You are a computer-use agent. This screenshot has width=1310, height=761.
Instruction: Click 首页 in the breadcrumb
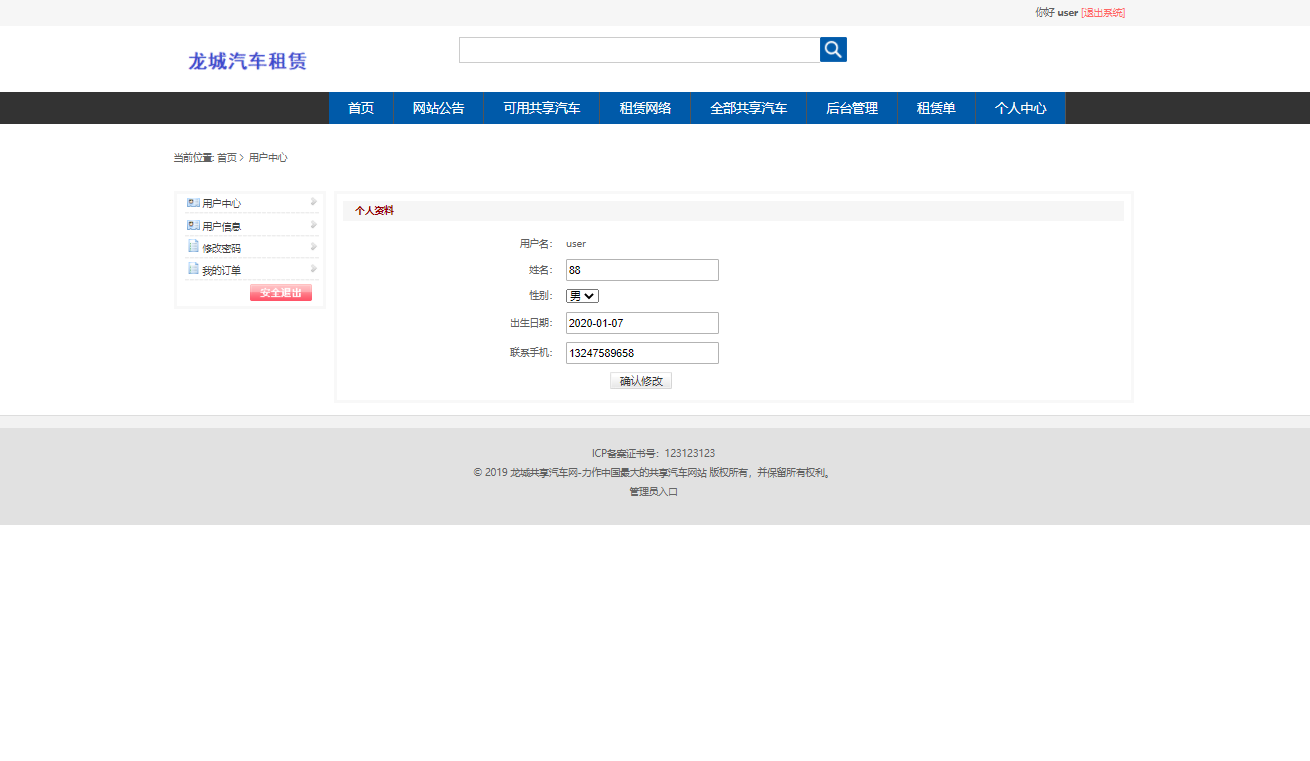coord(227,158)
